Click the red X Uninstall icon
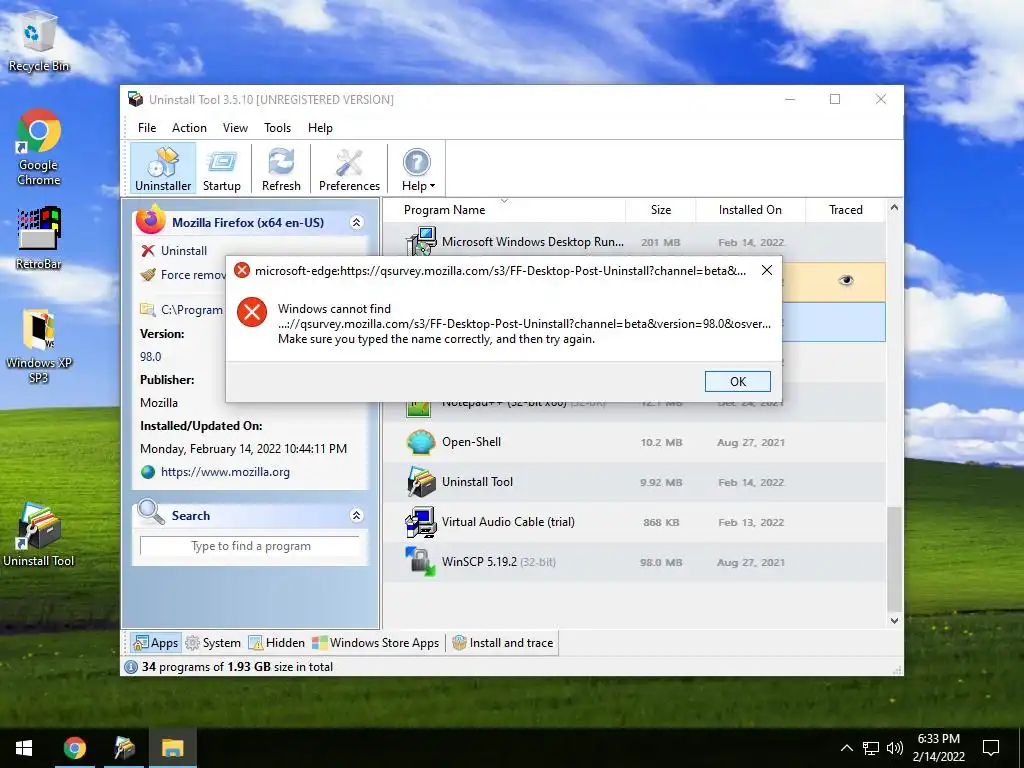The height and width of the screenshot is (768, 1024). click(148, 251)
